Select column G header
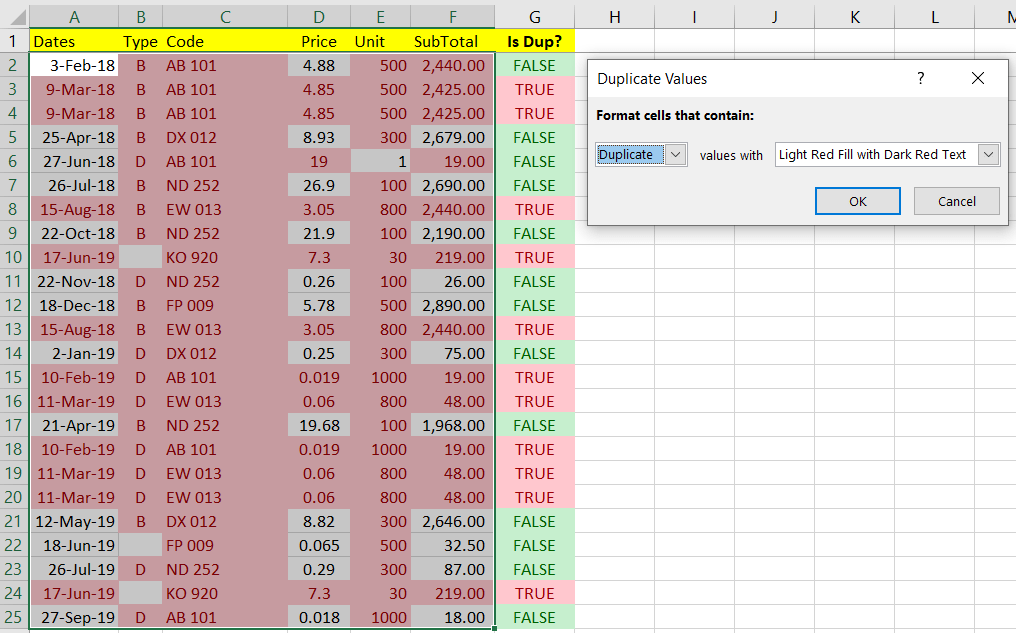Screen dimensions: 1016x633 (x=534, y=17)
